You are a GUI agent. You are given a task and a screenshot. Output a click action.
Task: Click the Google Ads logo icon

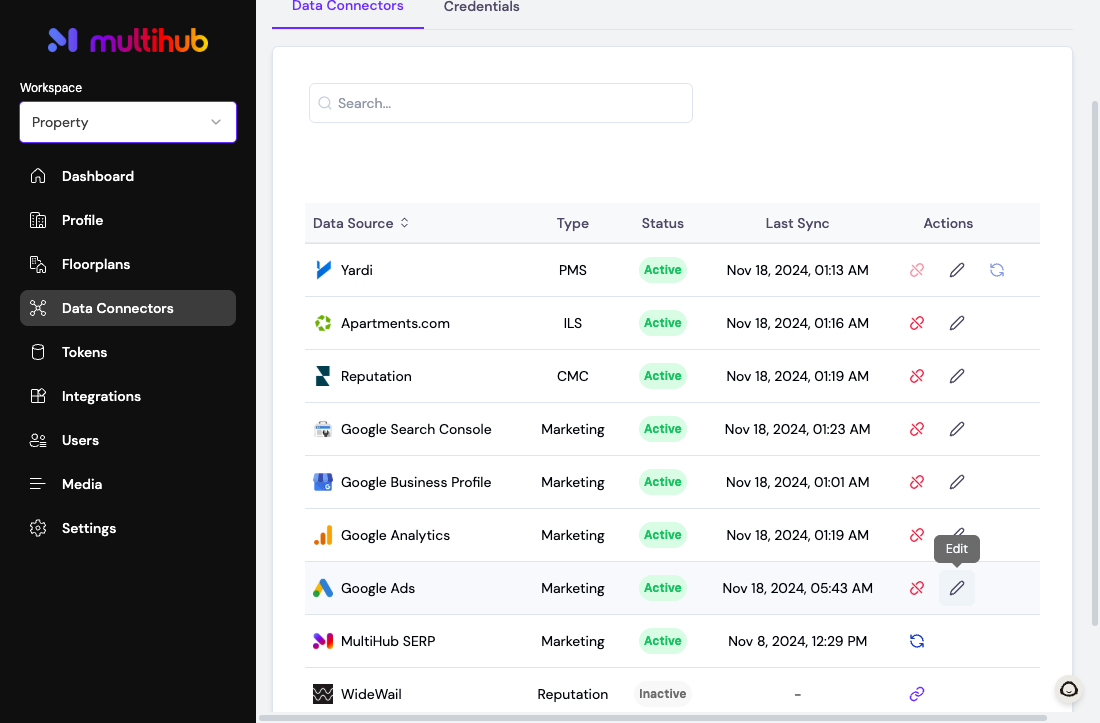coord(323,588)
